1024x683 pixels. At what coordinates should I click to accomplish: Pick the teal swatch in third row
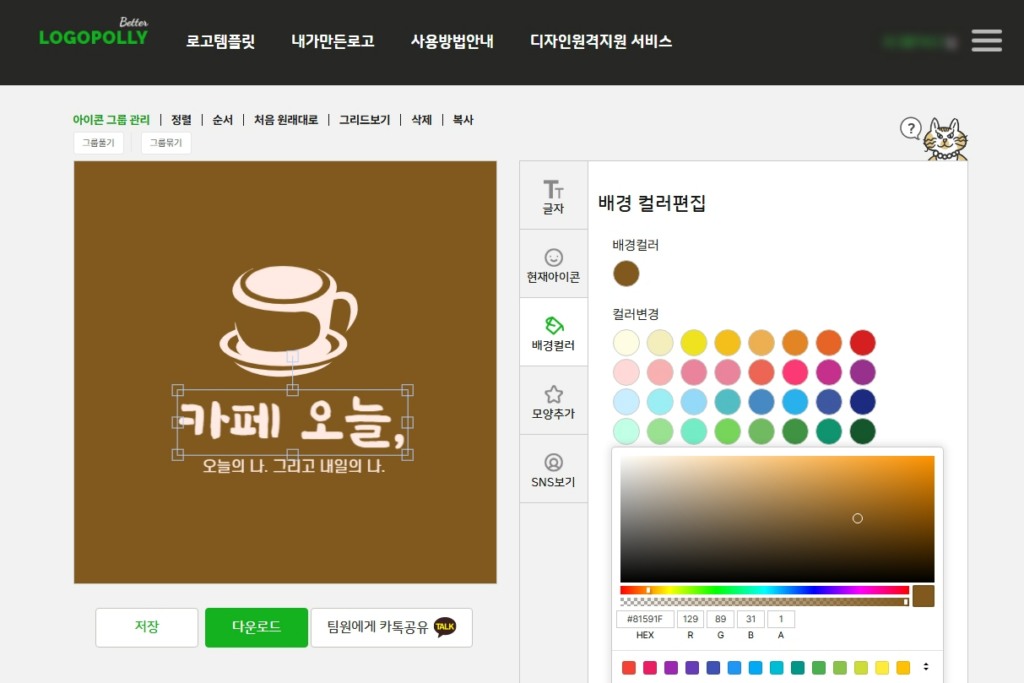tap(728, 402)
